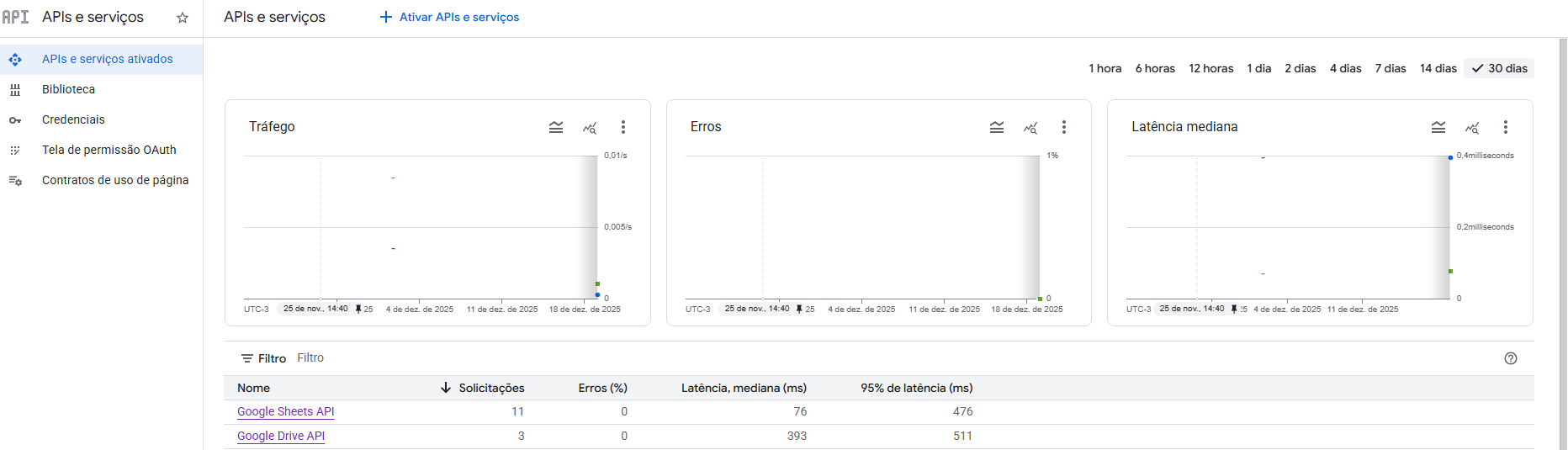
Task: Click the Latência mediana chart title
Action: [x=1184, y=127]
